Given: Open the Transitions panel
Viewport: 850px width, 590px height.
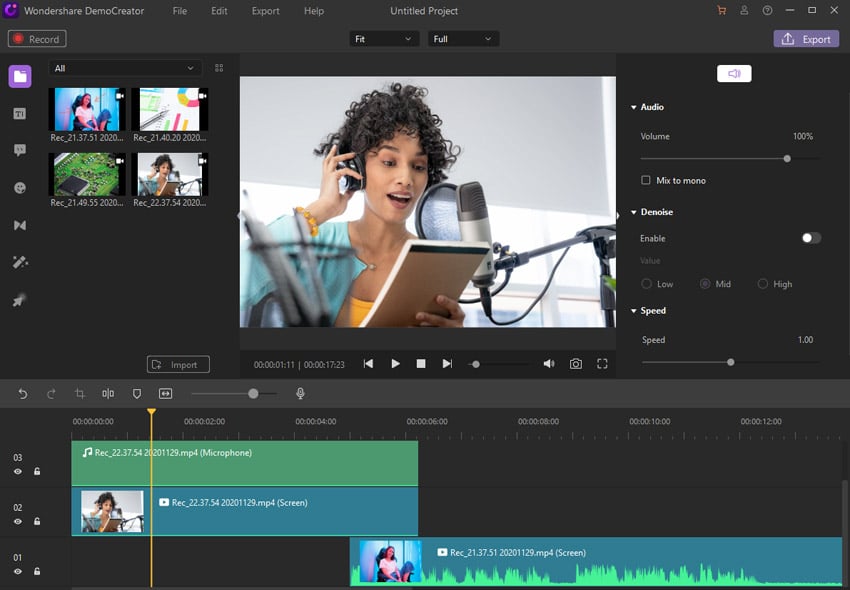Looking at the screenshot, I should 19,225.
